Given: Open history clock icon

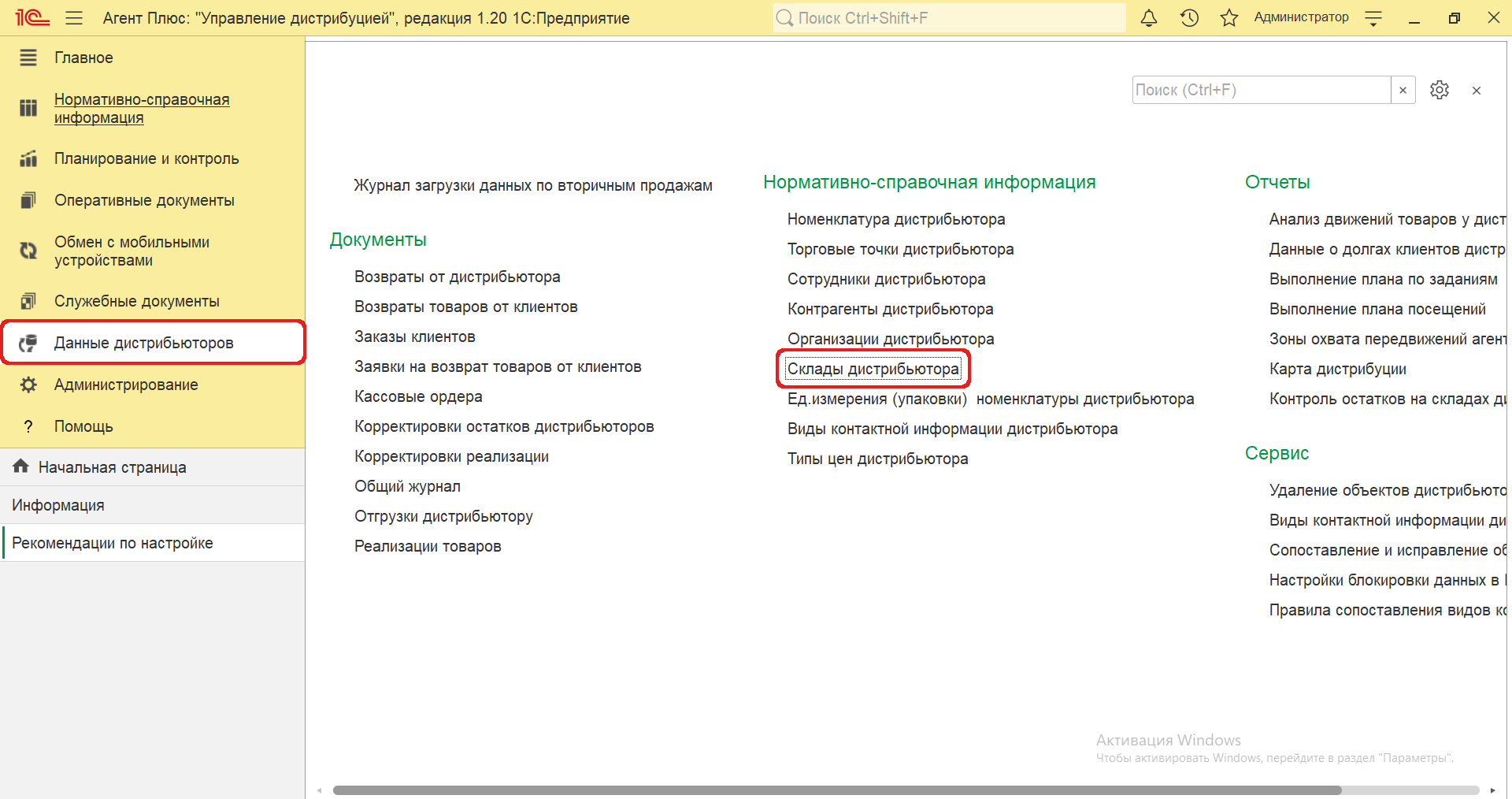Looking at the screenshot, I should coord(1189,17).
